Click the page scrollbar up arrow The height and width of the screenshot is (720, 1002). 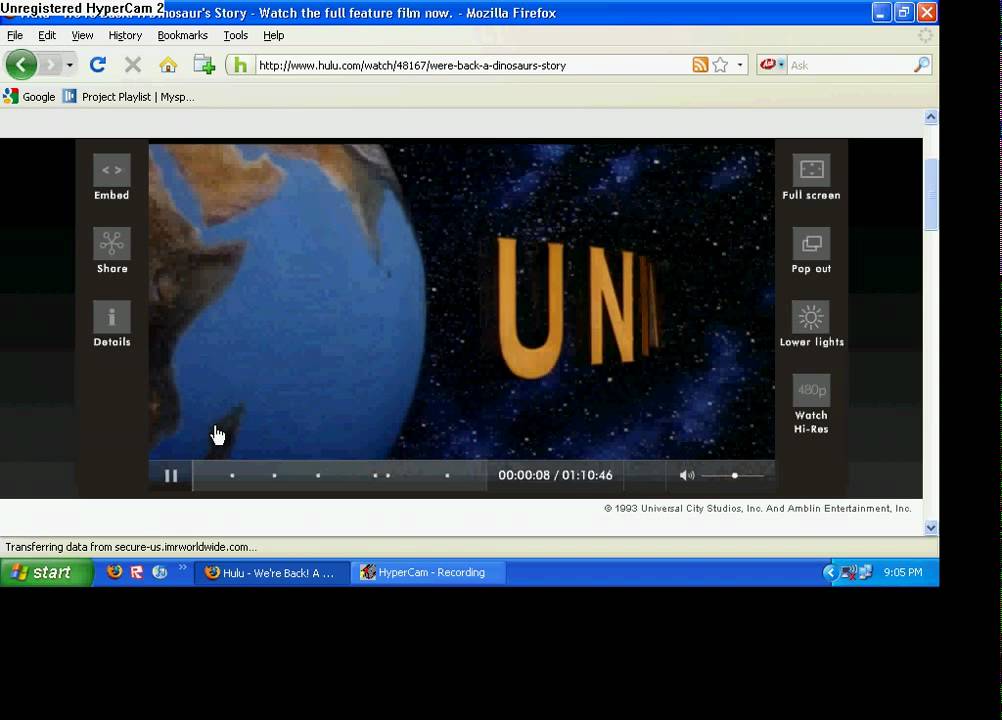931,117
